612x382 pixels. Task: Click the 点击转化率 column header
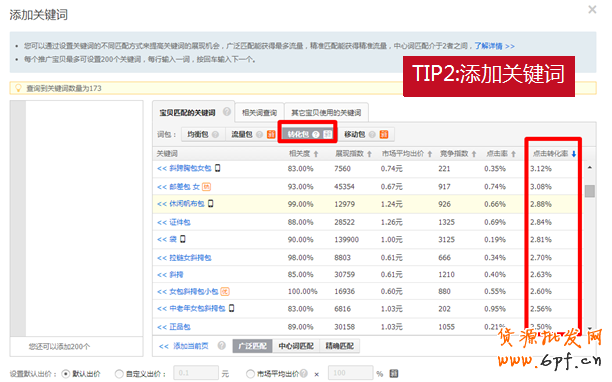tap(550, 154)
